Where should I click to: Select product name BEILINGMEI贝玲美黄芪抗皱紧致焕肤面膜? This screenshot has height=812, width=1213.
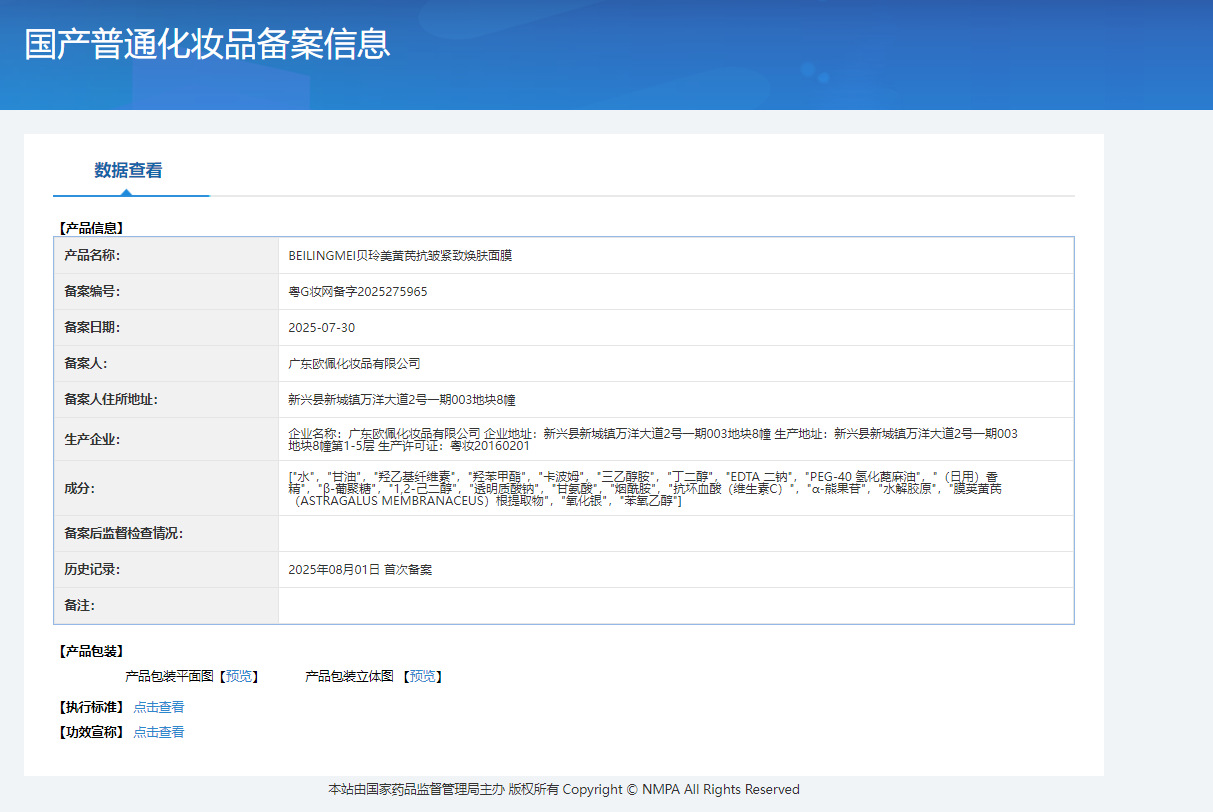[x=400, y=256]
